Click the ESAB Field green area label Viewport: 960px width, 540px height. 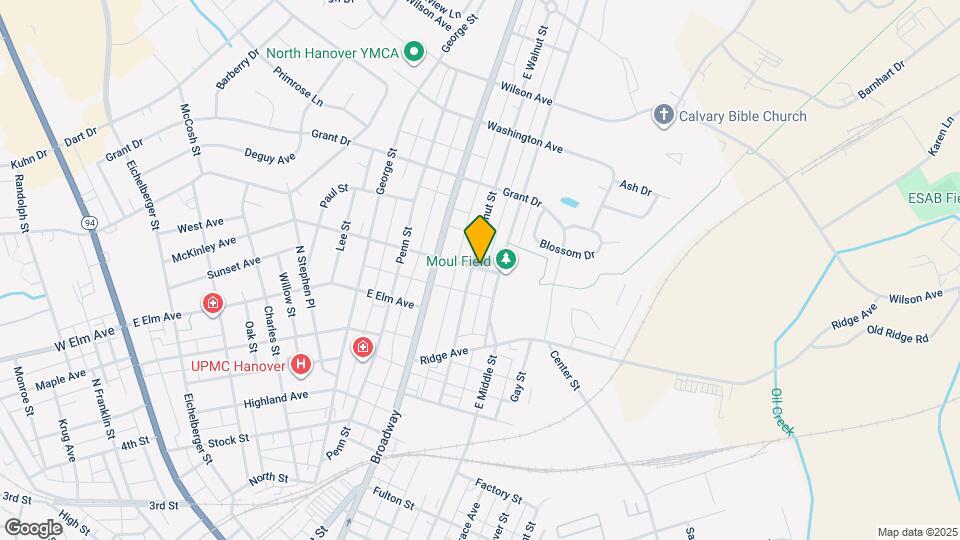click(934, 198)
